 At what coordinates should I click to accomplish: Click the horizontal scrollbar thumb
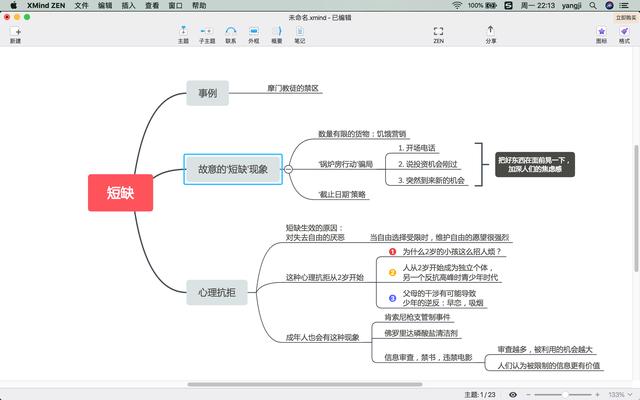tap(304, 384)
